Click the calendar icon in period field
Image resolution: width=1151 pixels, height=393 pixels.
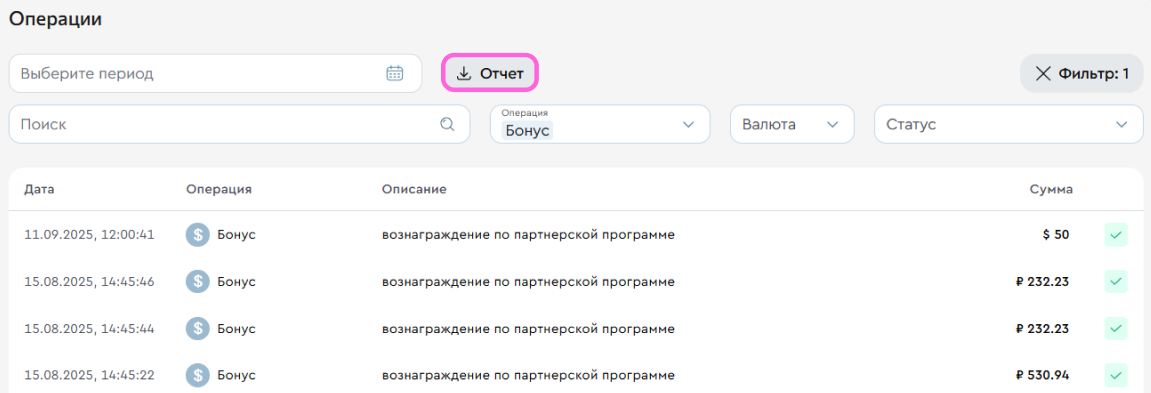click(x=395, y=73)
